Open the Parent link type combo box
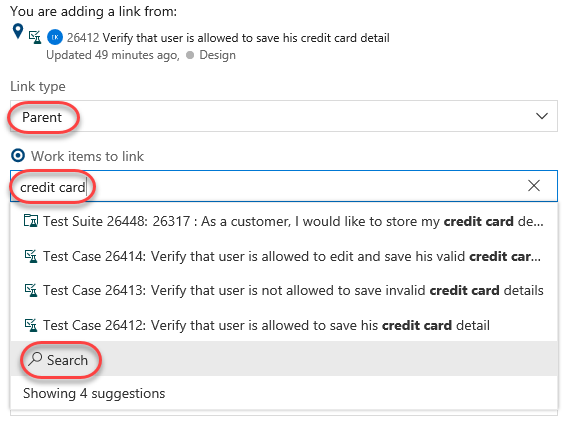 coord(284,116)
